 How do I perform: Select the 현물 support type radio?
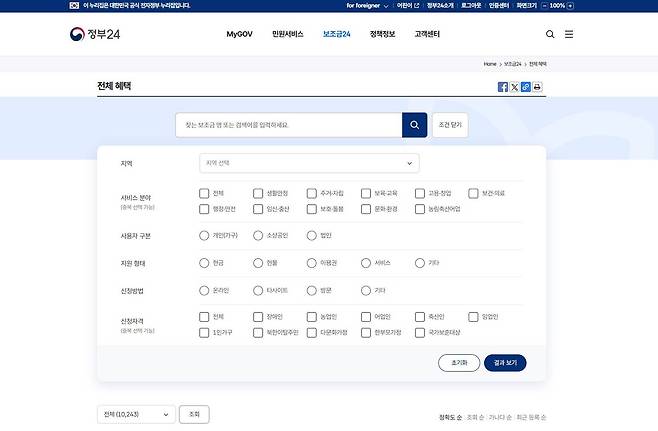pos(258,263)
